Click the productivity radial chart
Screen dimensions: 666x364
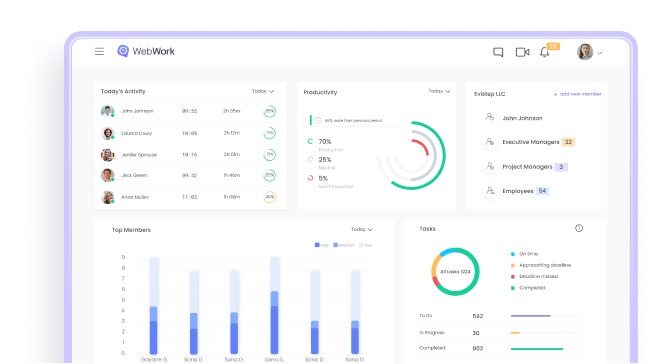pos(411,155)
